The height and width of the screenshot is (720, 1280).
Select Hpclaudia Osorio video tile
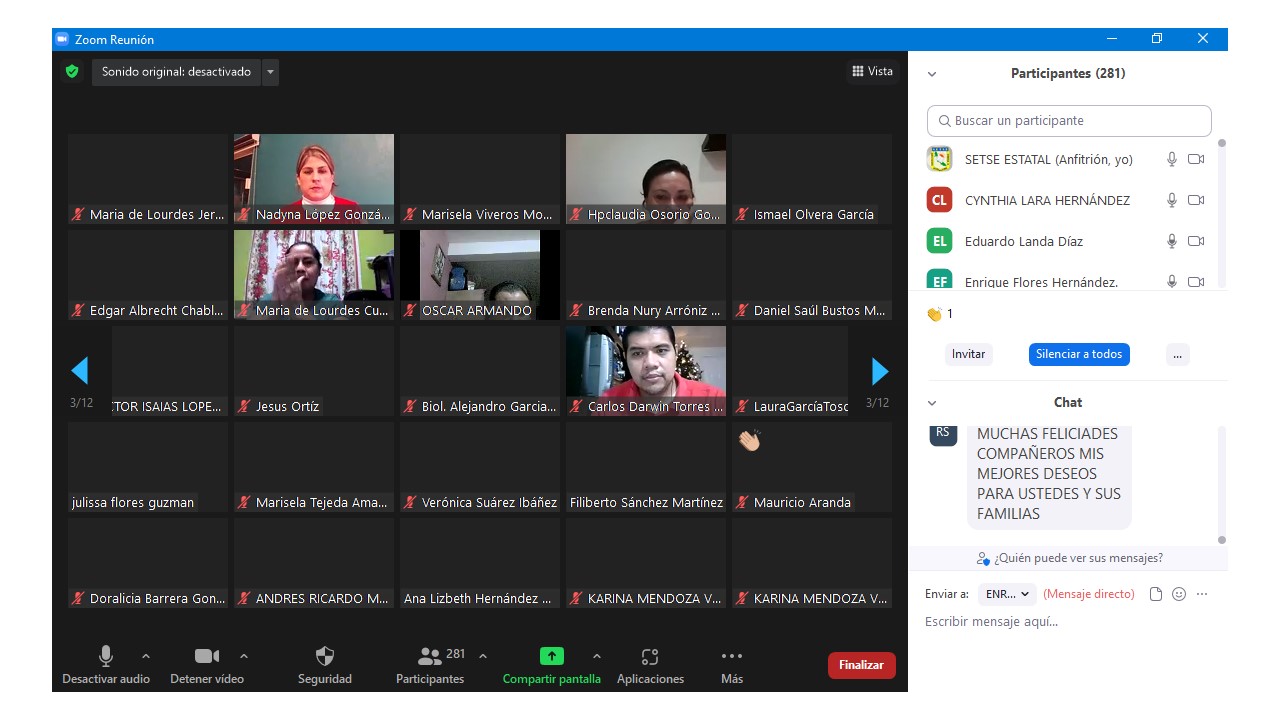coord(646,179)
